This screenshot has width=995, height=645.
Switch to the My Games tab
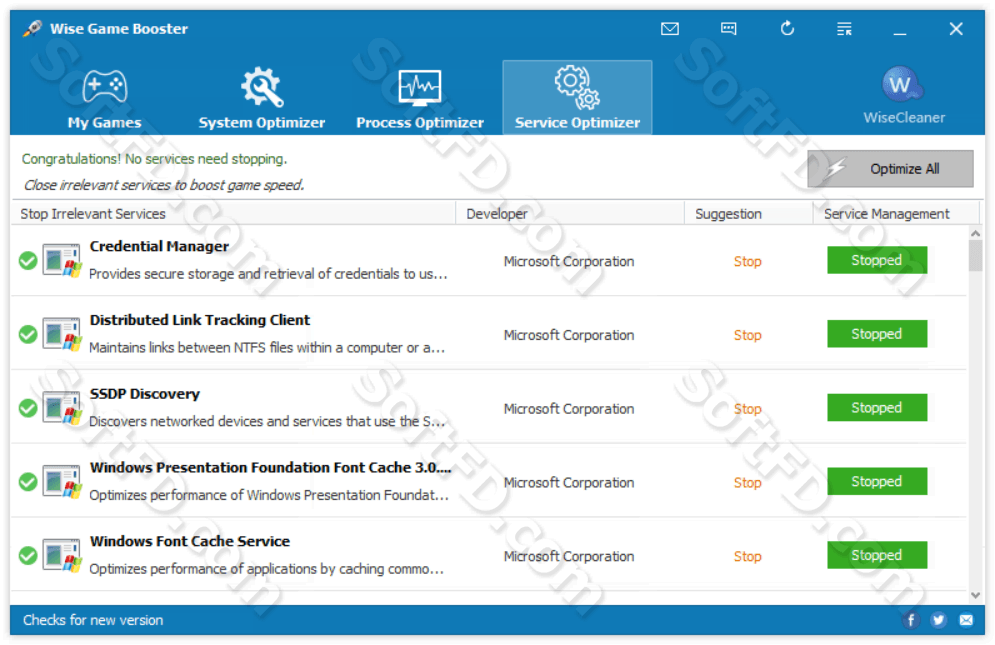(x=105, y=98)
